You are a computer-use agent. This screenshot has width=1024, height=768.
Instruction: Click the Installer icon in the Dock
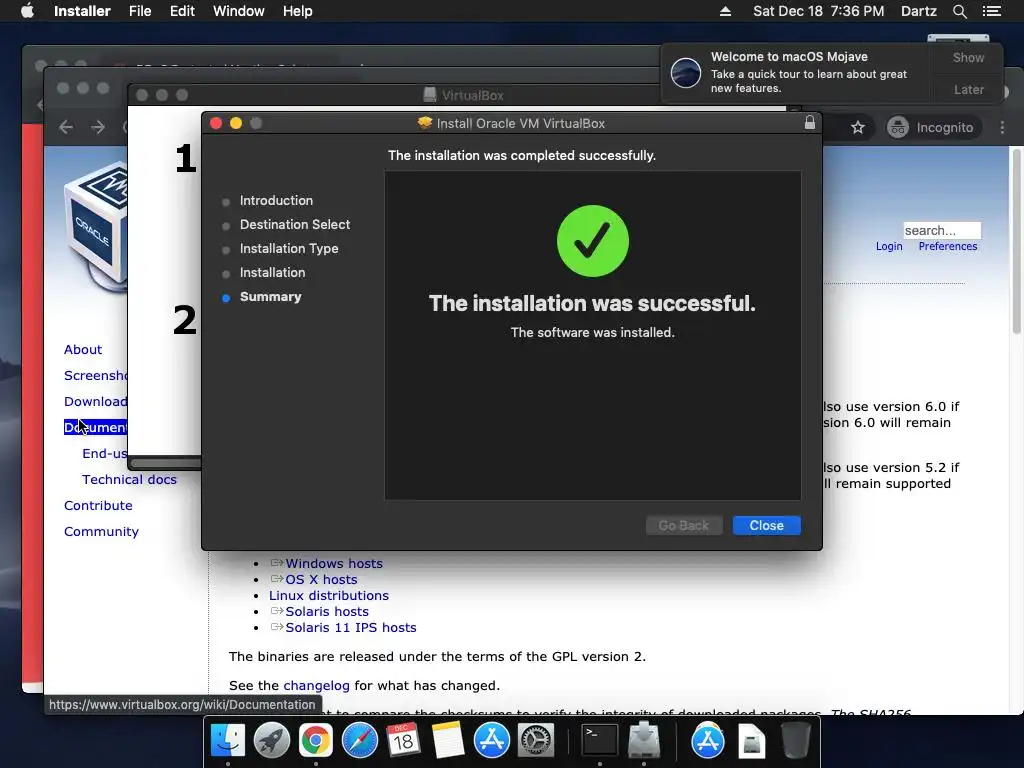coord(644,740)
